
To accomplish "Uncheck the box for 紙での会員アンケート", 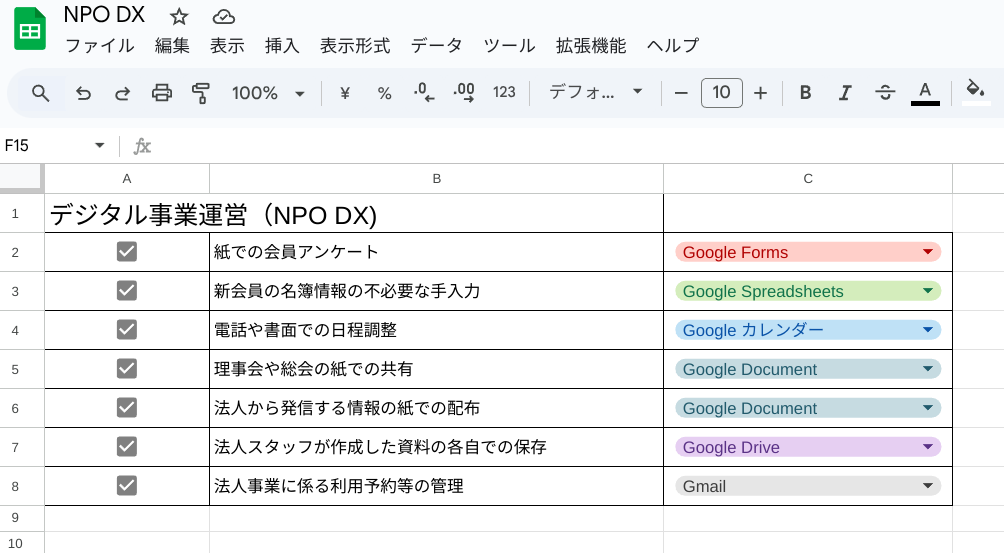I will click(127, 252).
